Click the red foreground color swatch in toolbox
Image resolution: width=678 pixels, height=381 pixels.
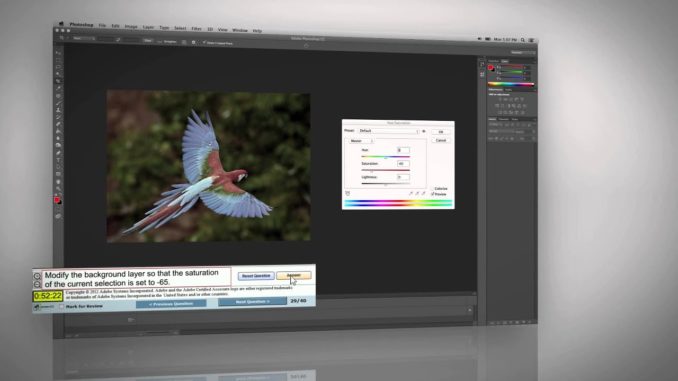tap(57, 199)
